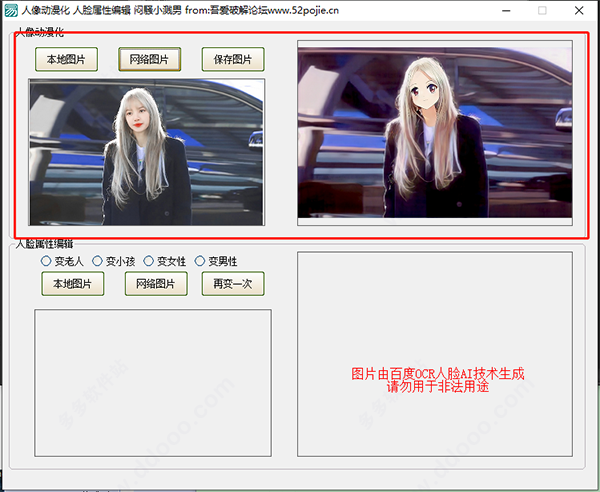Click 本地图片 button in 人脸属性编辑 section

[x=73, y=284]
